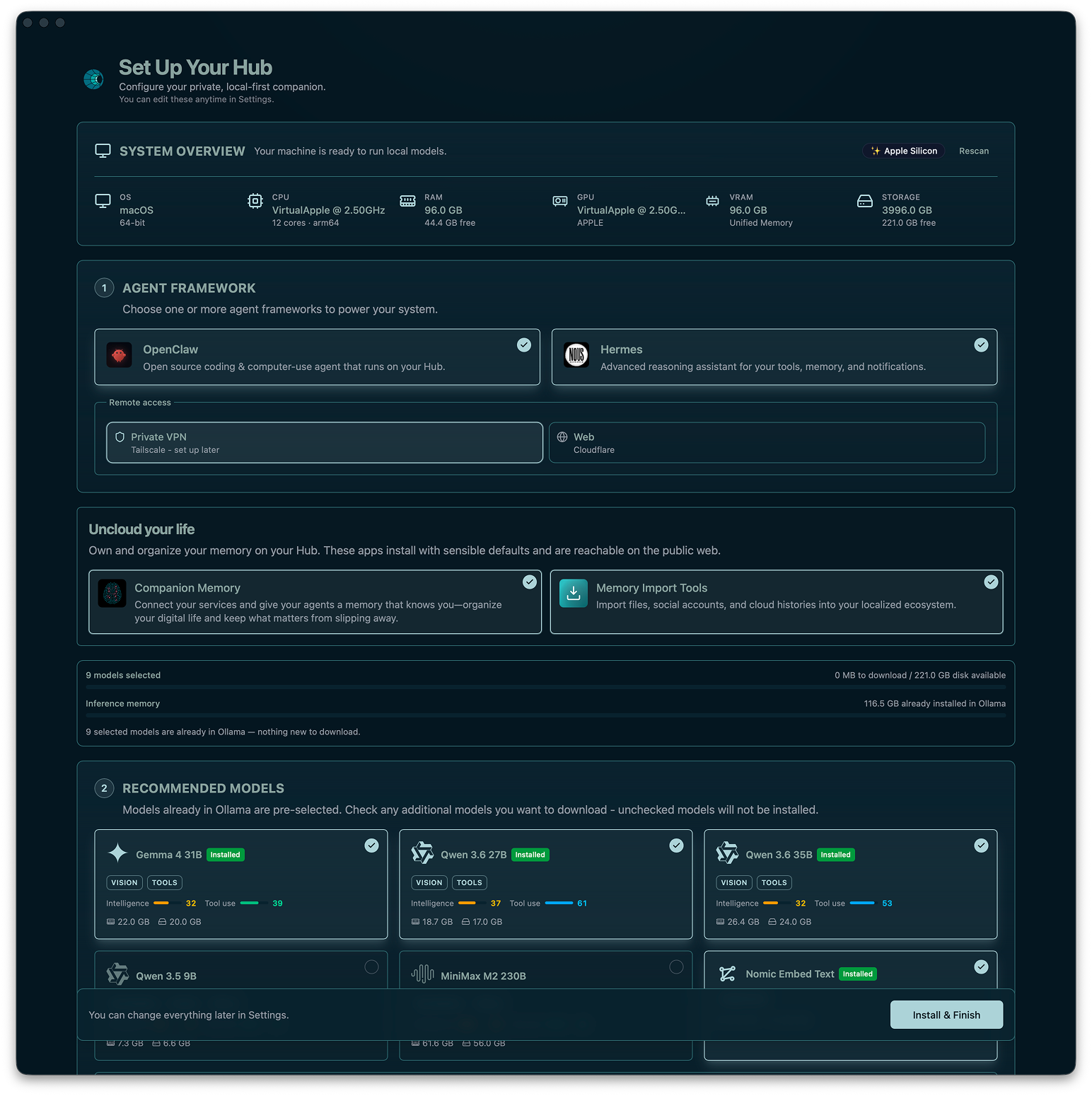
Task: Click the TOOLS tag on Qwen 3.6 35B
Action: pos(774,883)
